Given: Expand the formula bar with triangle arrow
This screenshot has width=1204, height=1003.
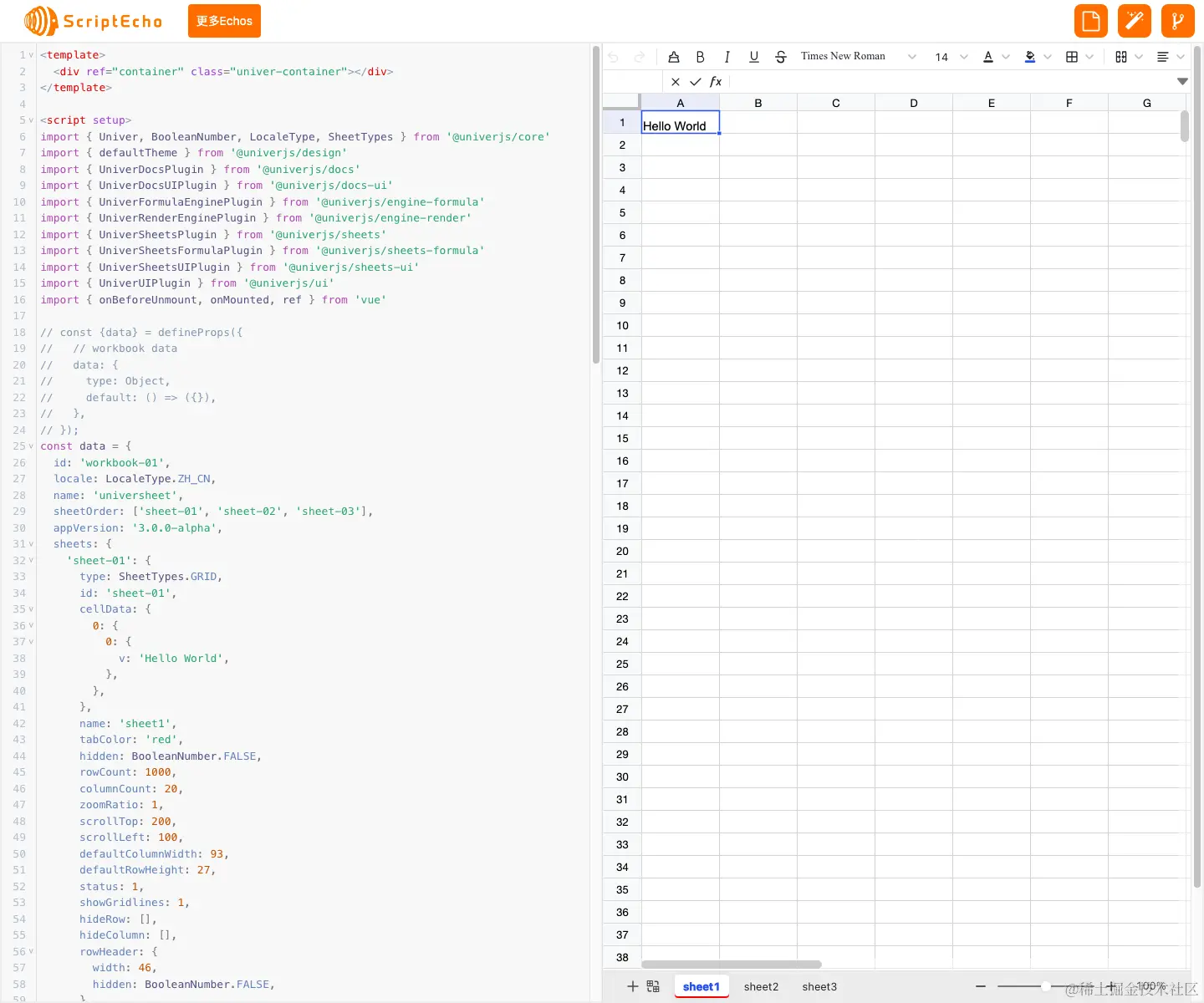Looking at the screenshot, I should [x=1182, y=82].
